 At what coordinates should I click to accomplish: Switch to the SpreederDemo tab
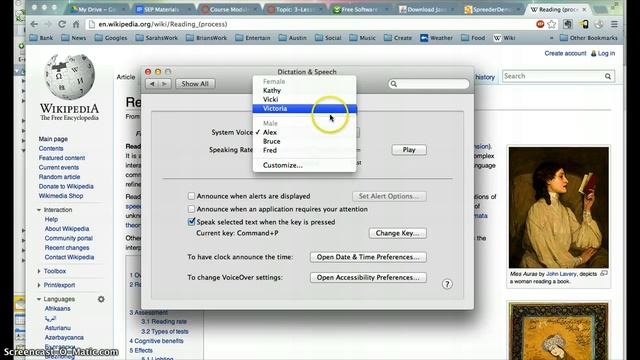pyautogui.click(x=492, y=9)
